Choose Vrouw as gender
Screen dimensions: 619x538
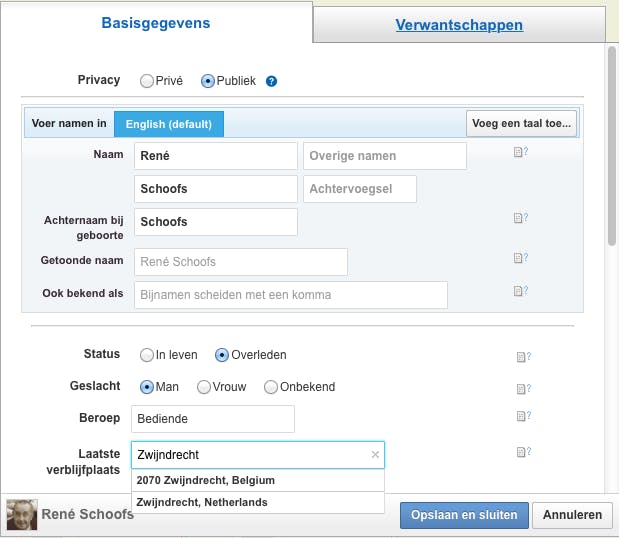click(x=204, y=387)
